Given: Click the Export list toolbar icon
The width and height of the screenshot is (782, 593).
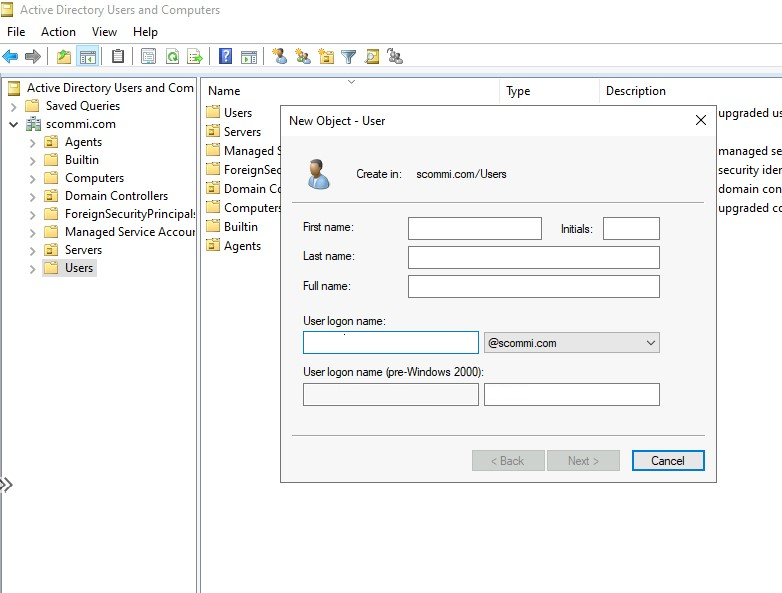Looking at the screenshot, I should 195,56.
